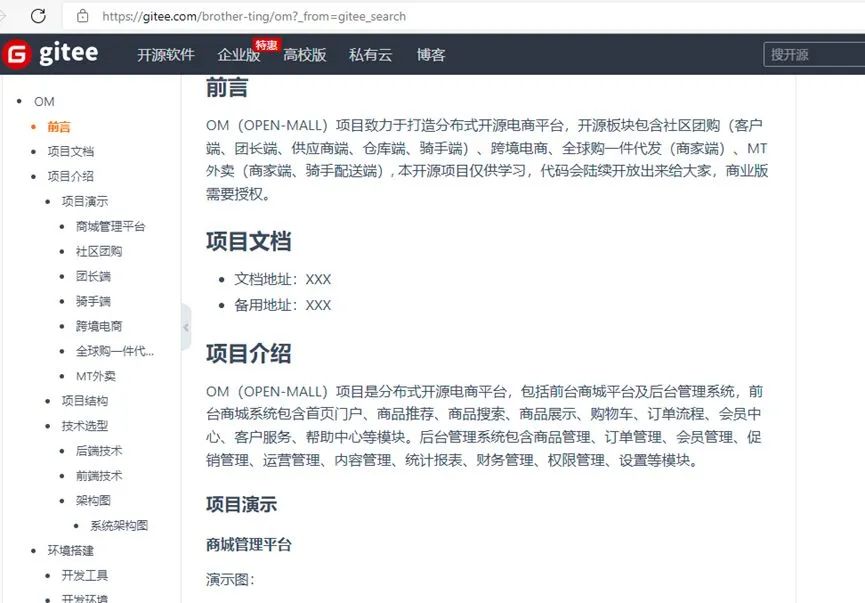
Task: Select 跨境电商 in sidebar outline
Action: [x=99, y=326]
